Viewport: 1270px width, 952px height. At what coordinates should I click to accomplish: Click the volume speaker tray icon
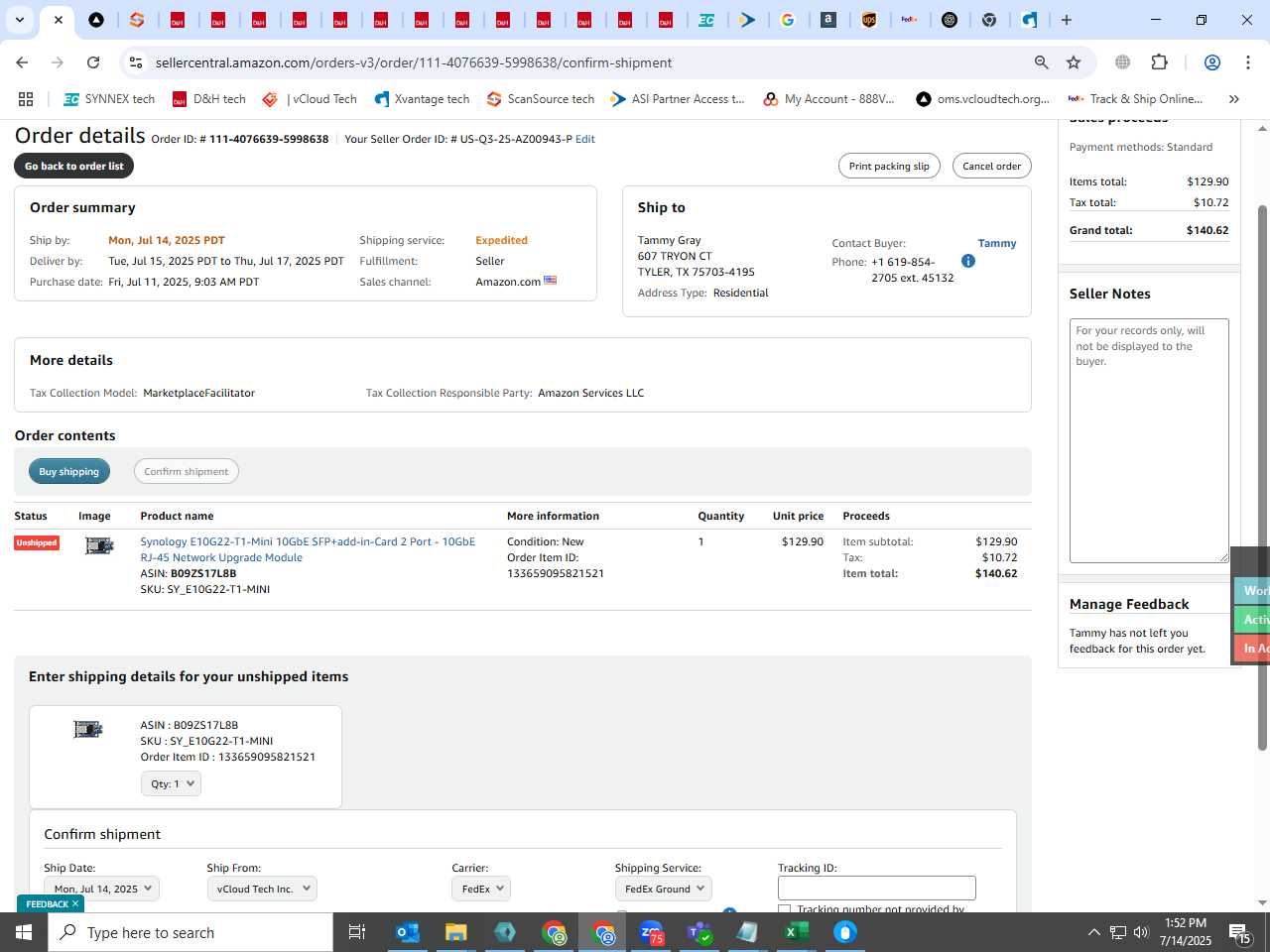tap(1141, 932)
